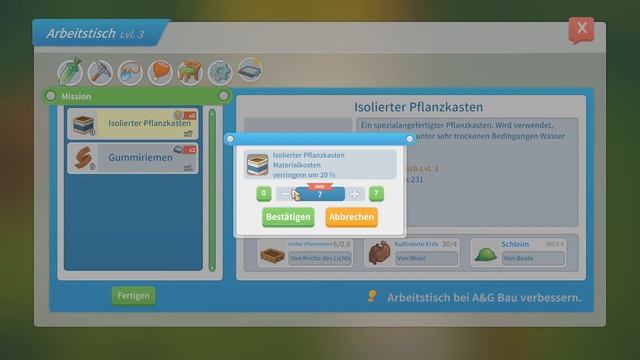640x360 pixels.
Task: Click the Gummiriemen belt thumbnail in list
Action: pos(83,158)
